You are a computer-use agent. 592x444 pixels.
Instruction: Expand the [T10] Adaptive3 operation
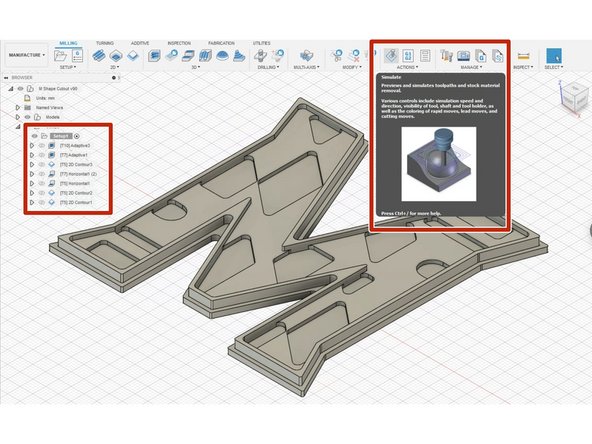tap(32, 145)
